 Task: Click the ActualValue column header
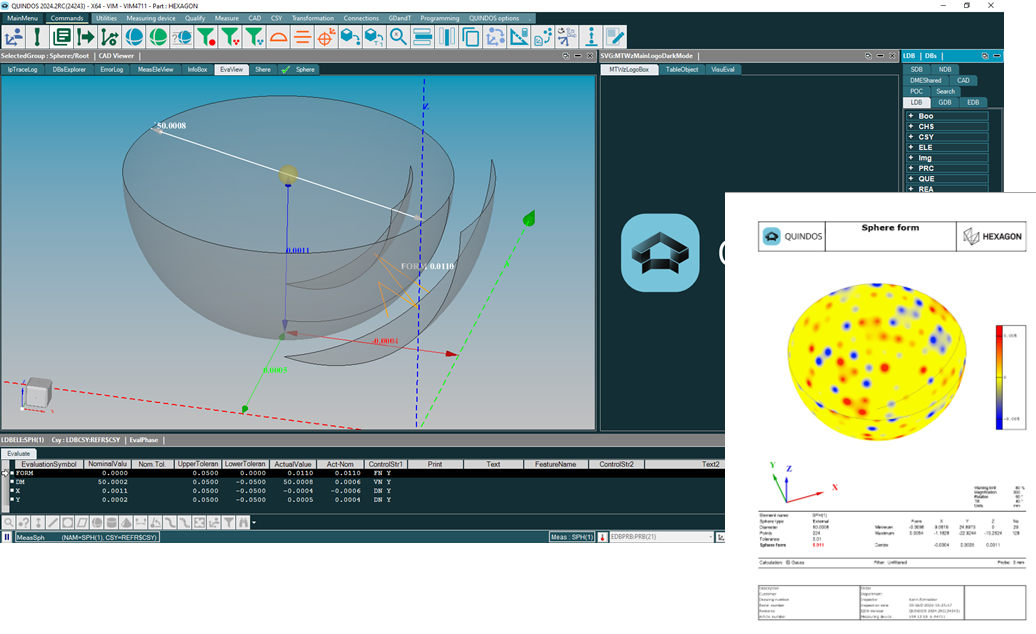293,464
